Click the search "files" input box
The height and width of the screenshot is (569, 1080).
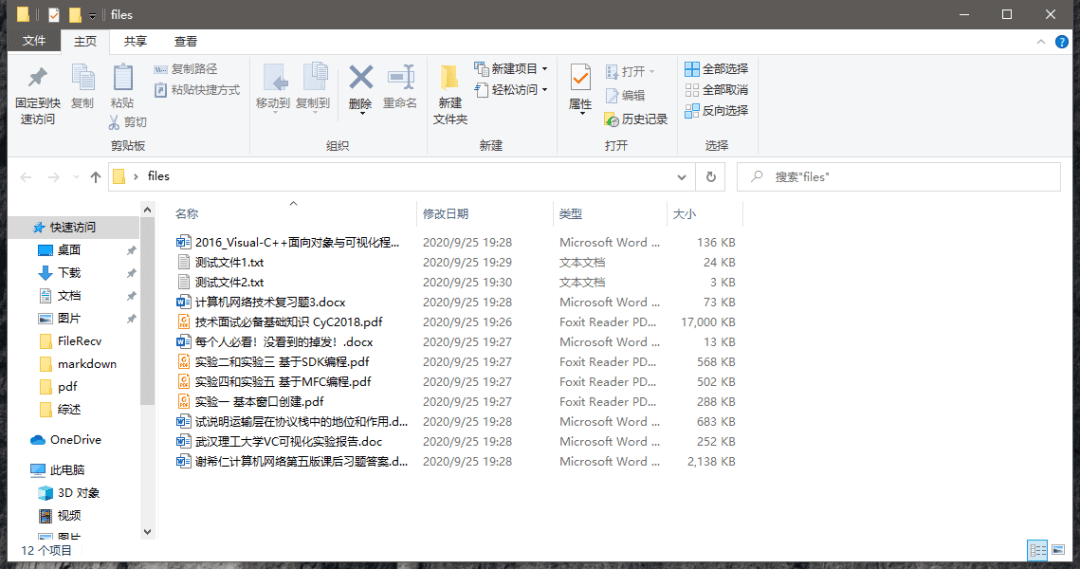click(x=899, y=177)
